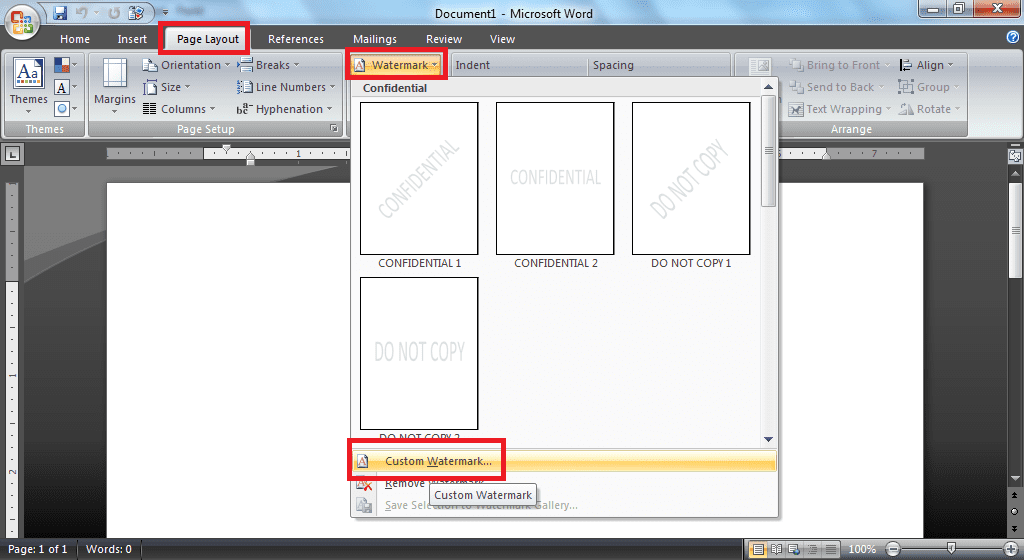
Task: Open Theme Colors icon
Action: pos(65,65)
